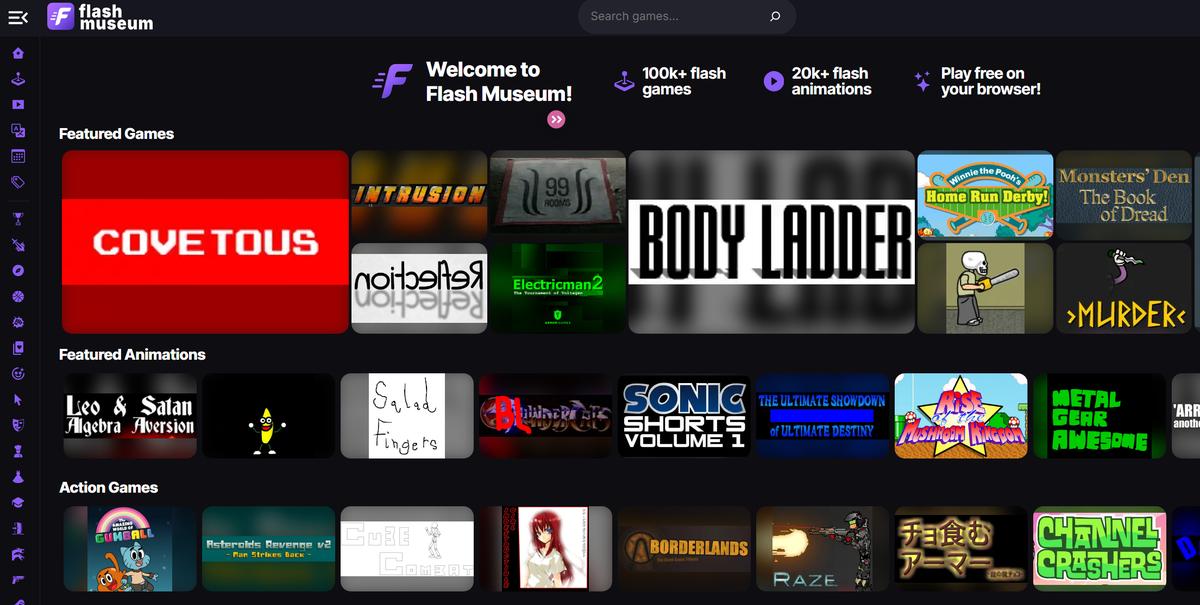Screen dimensions: 1200x605
Task: Open the Flash Museum logo homepage
Action: (x=100, y=17)
